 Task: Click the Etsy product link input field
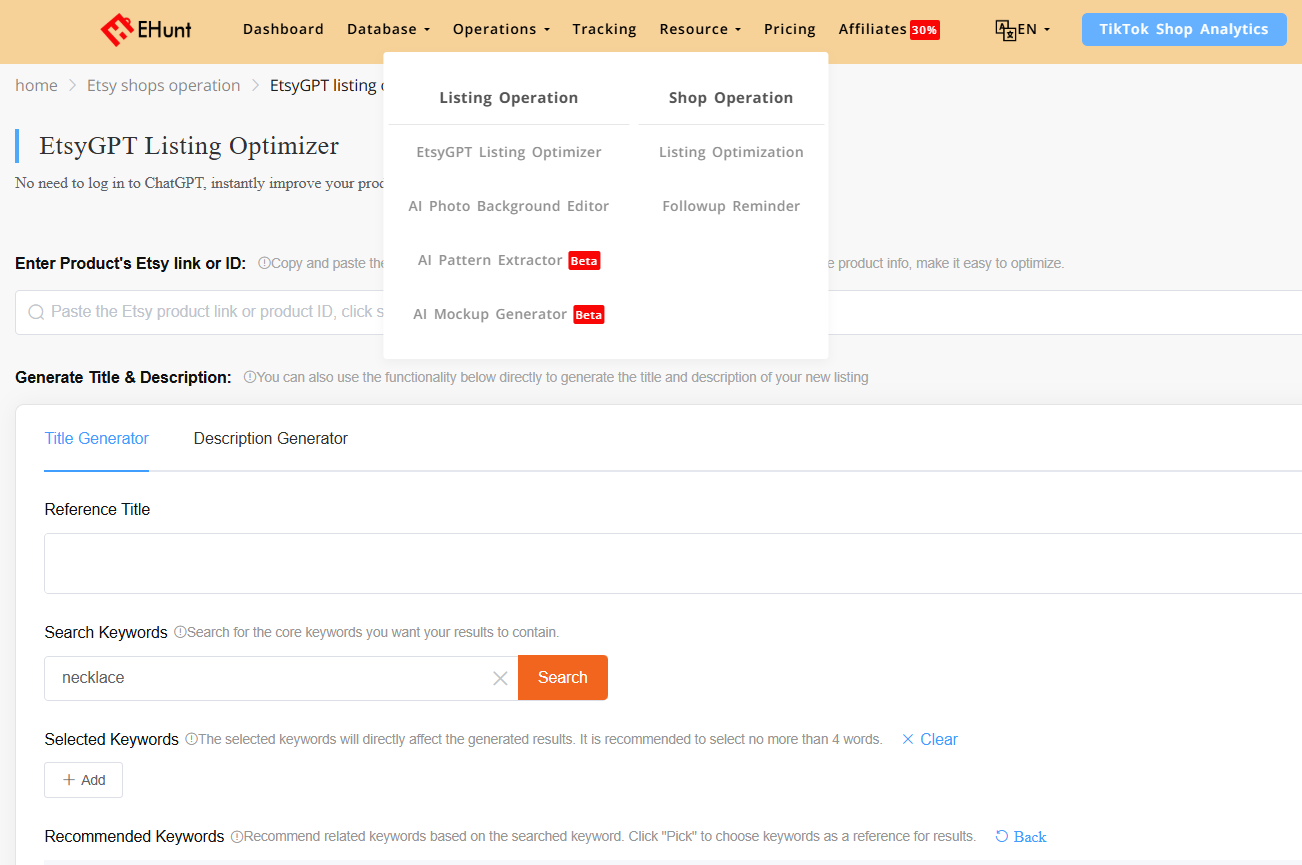pos(658,312)
